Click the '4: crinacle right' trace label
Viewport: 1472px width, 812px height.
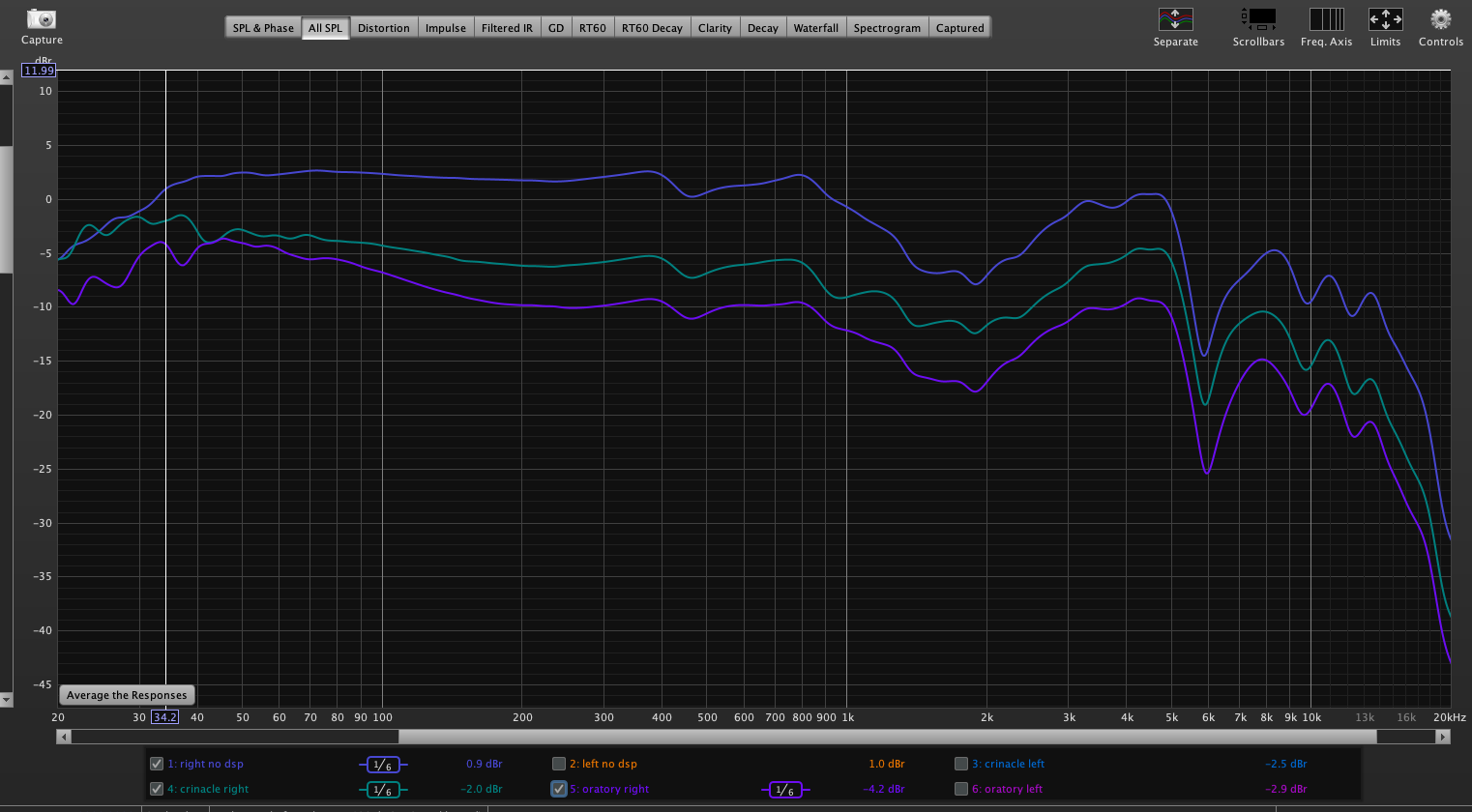click(x=208, y=789)
